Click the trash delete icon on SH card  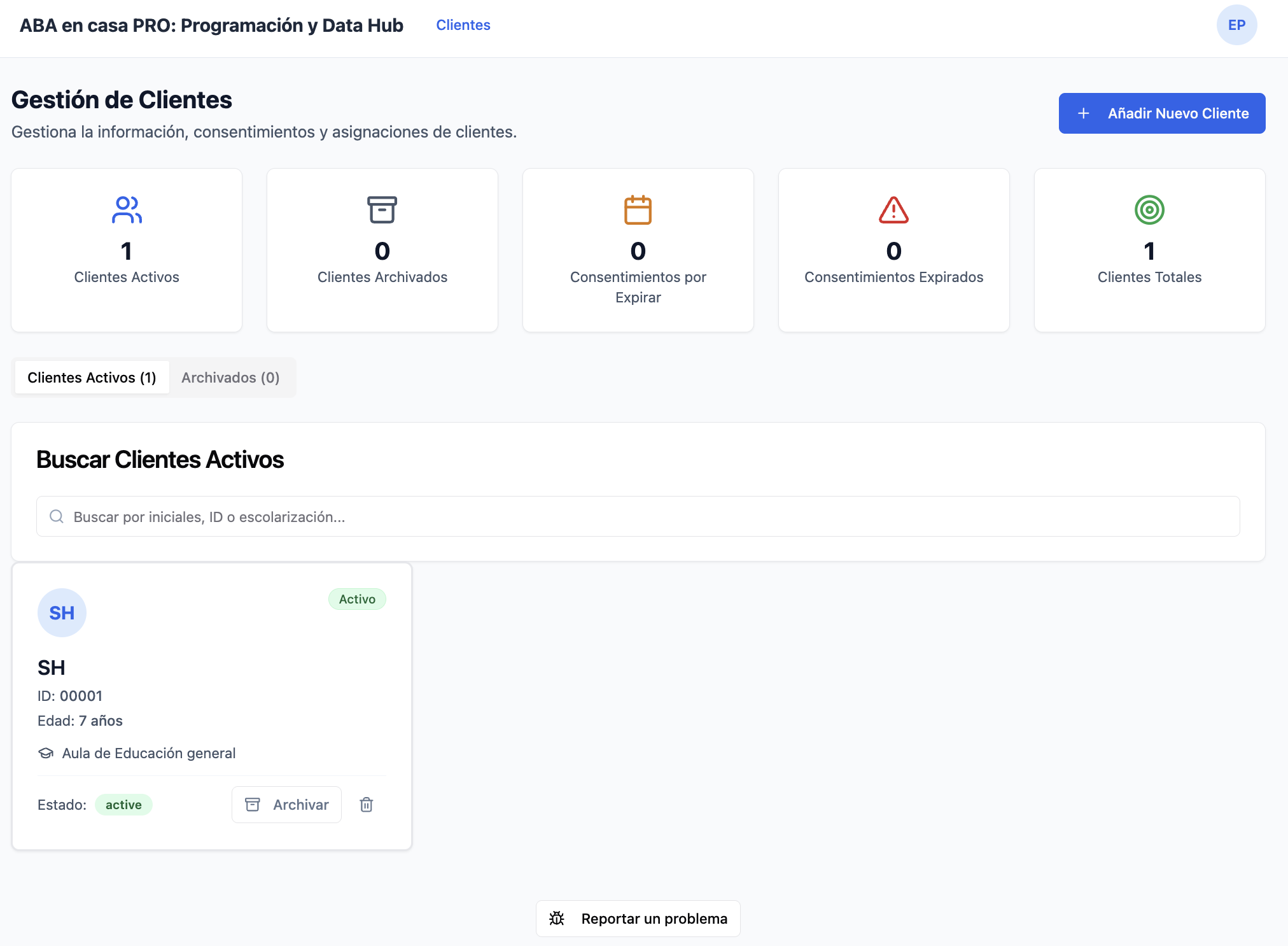point(367,805)
